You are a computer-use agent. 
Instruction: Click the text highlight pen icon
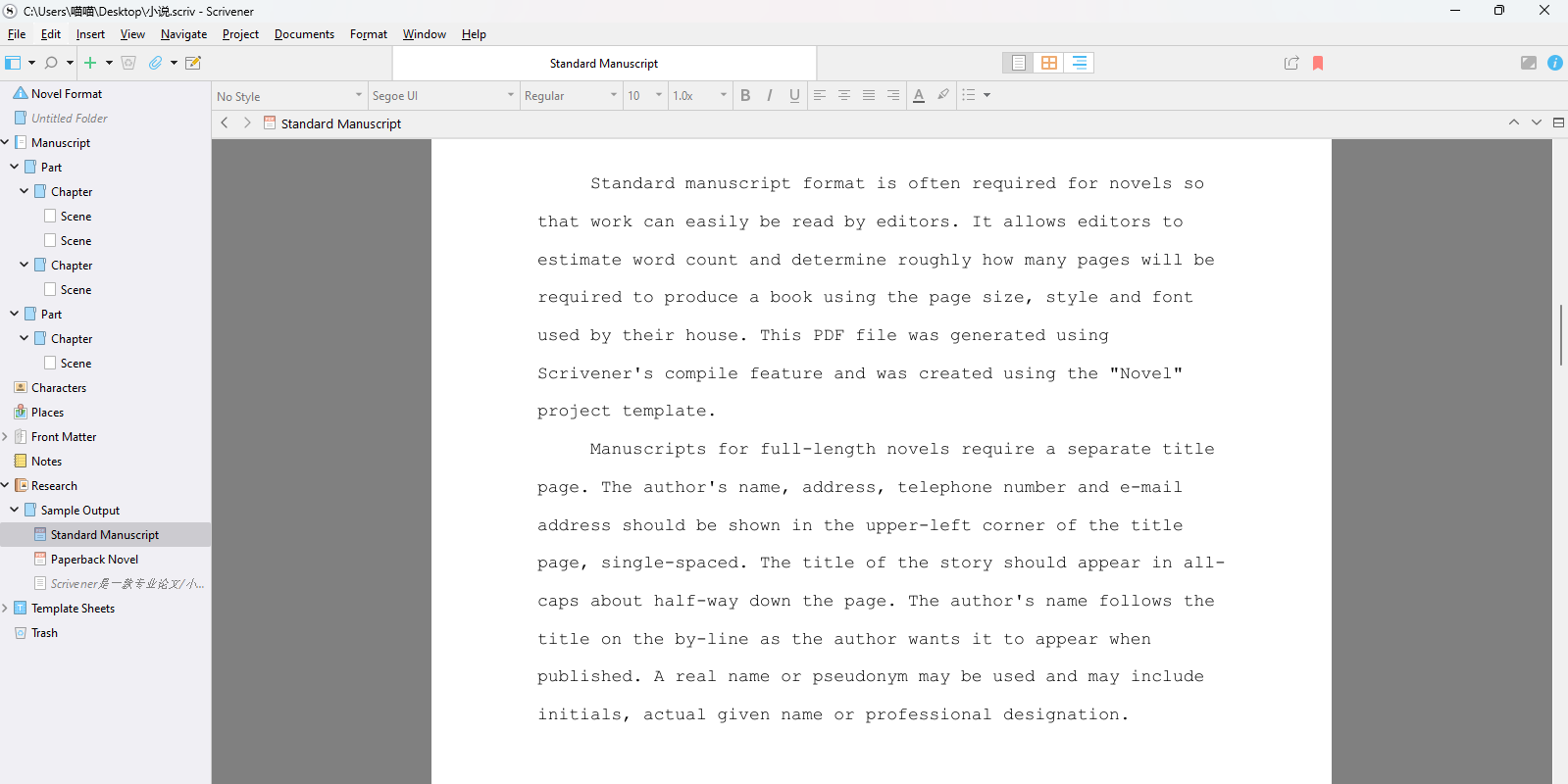943,95
